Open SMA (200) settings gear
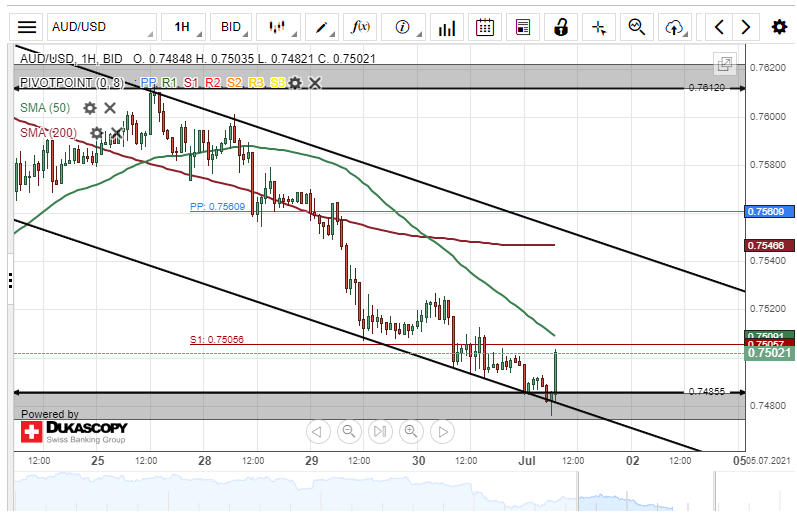The image size is (797, 518). 97,133
